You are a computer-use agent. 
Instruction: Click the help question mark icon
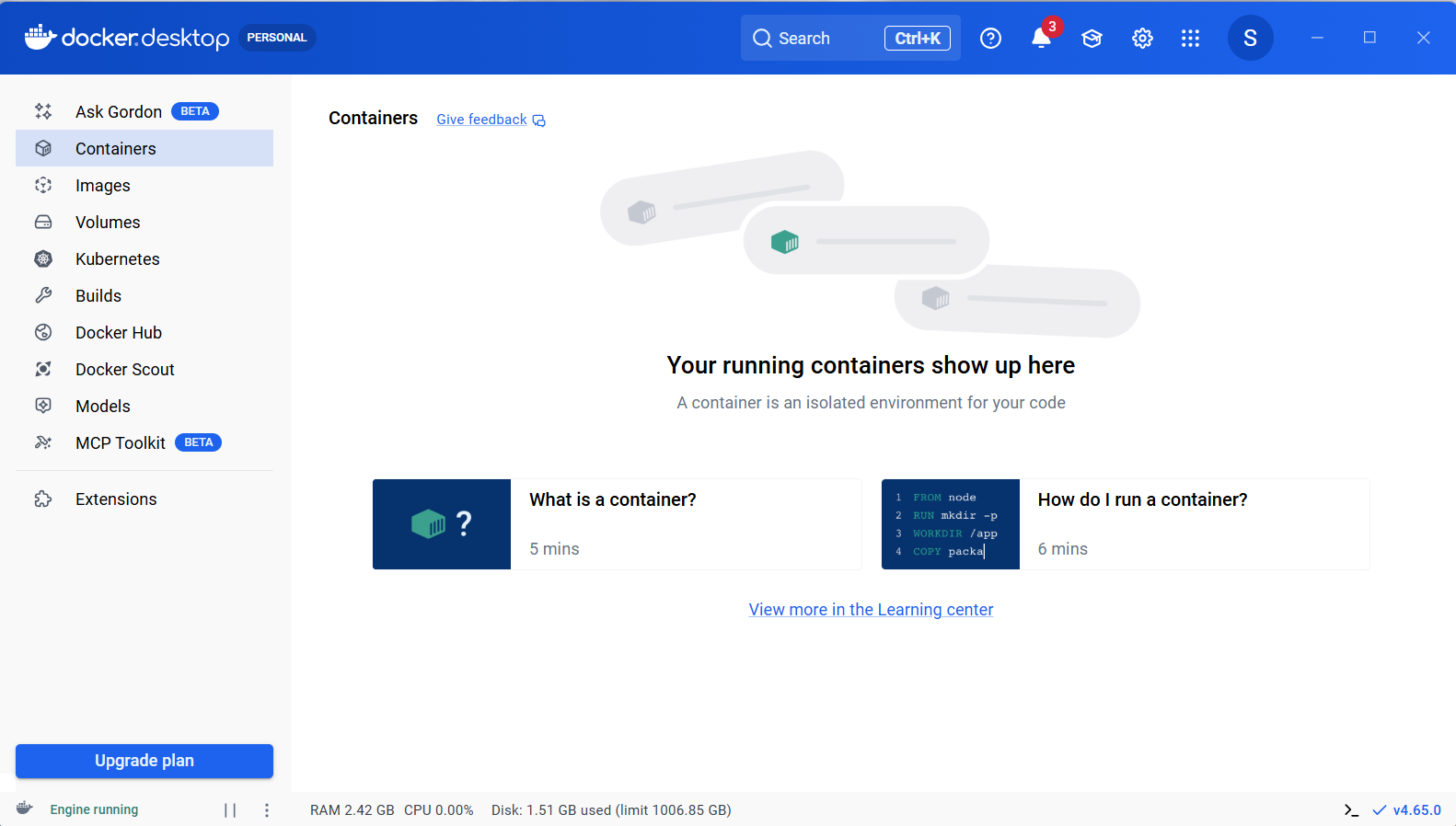pos(990,39)
